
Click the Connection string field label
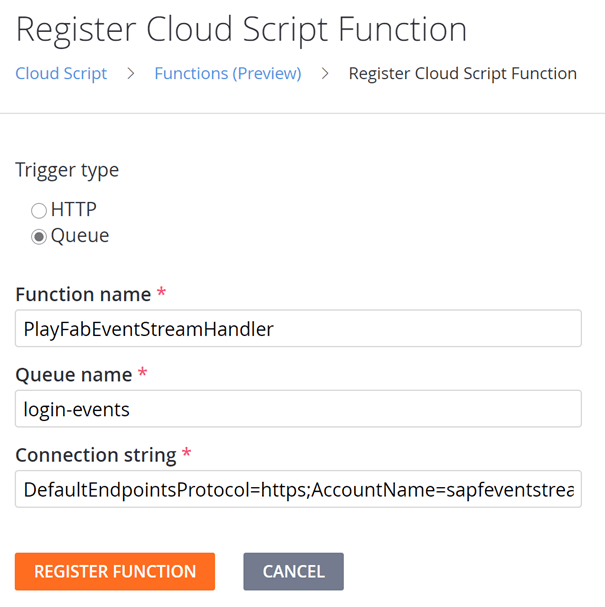coord(96,455)
